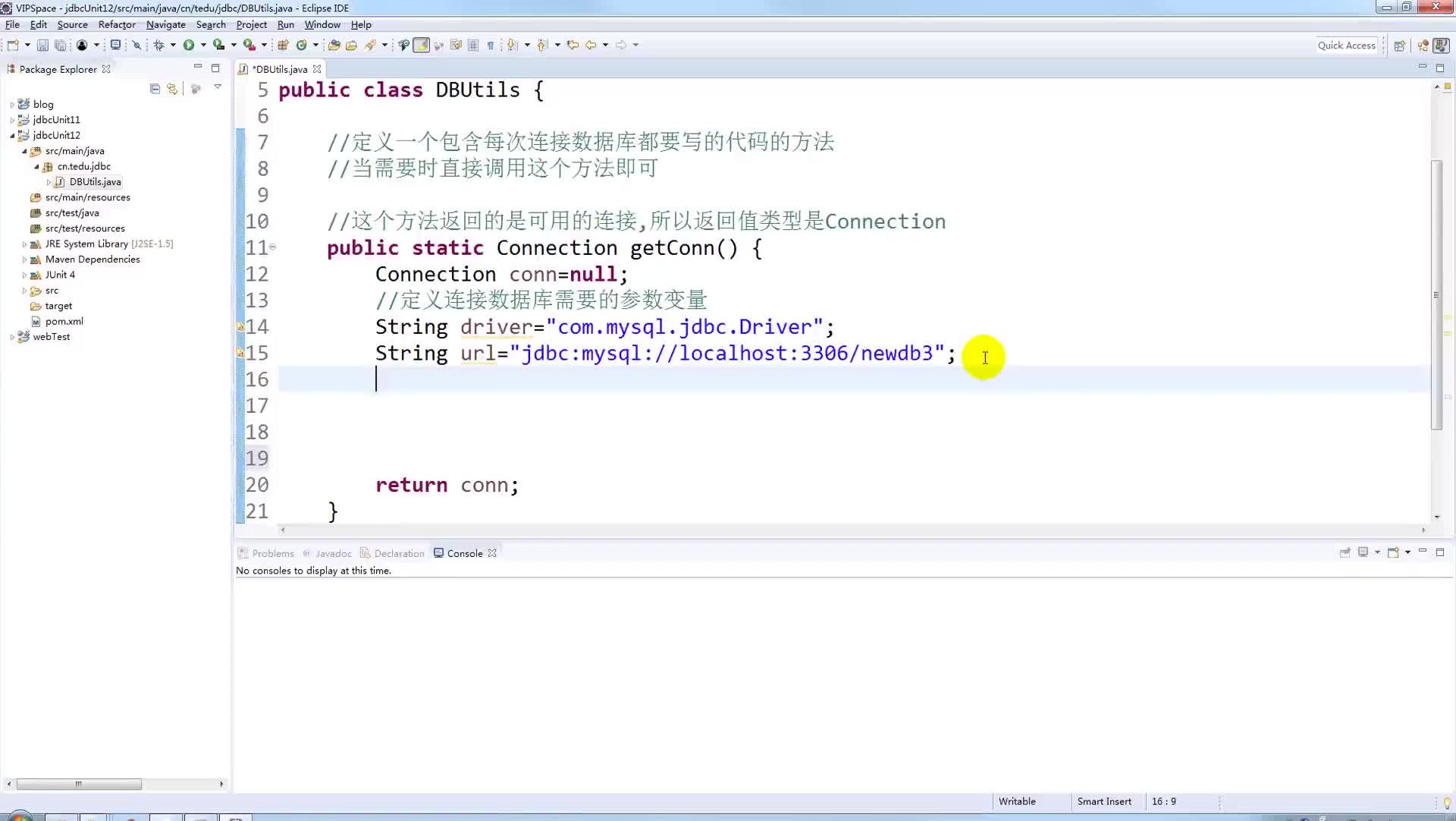This screenshot has height=821, width=1456.
Task: Click Open Console icon
Action: (x=1393, y=552)
